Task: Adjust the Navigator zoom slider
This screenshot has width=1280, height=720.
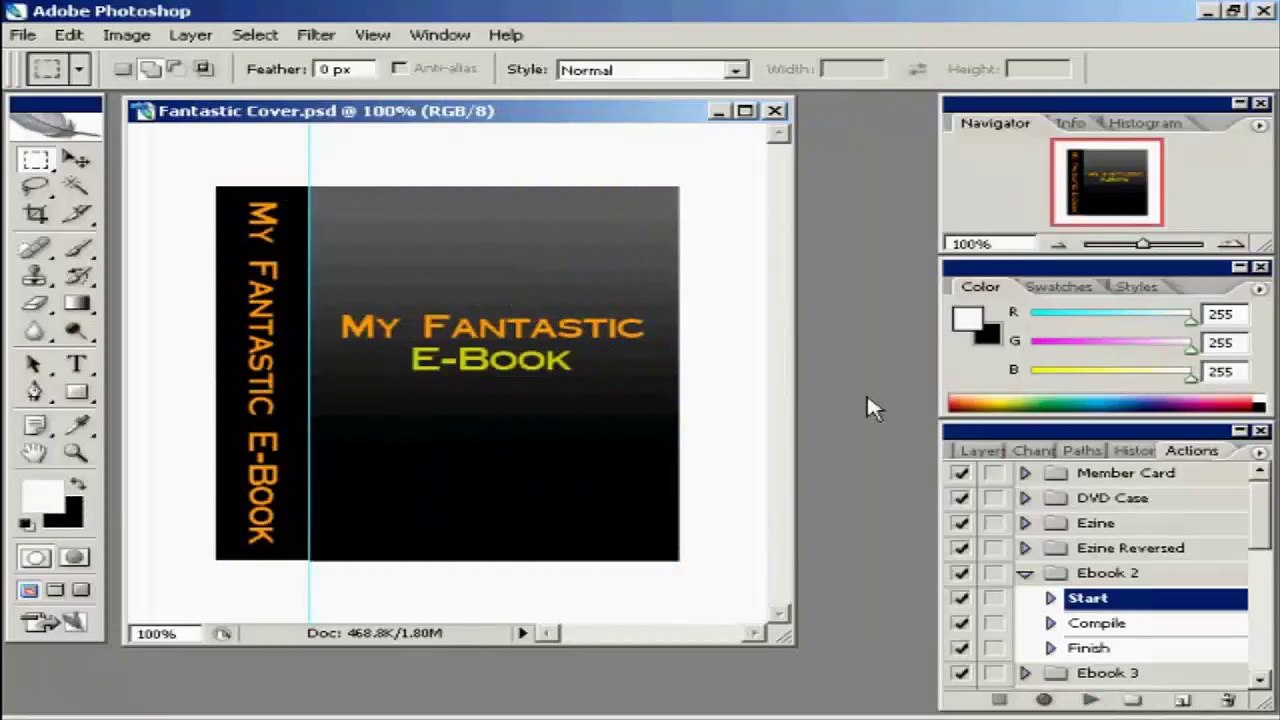Action: tap(1142, 244)
